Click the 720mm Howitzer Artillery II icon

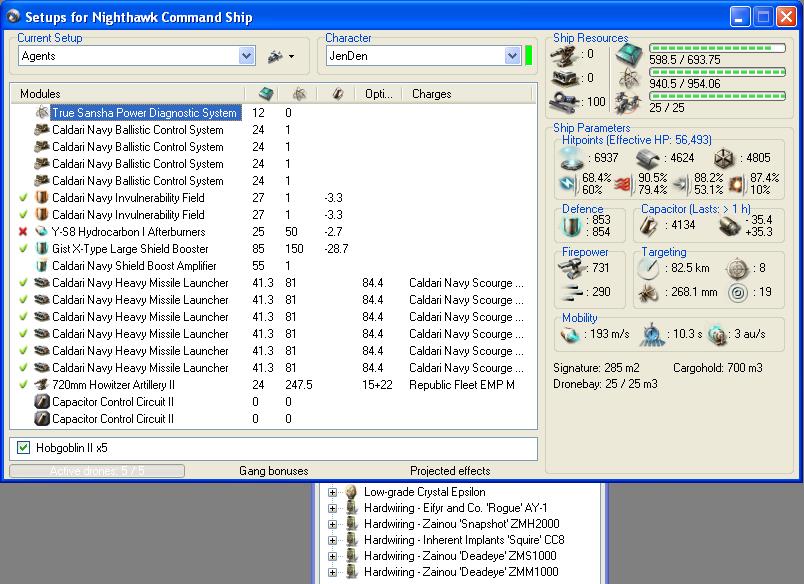(x=42, y=385)
